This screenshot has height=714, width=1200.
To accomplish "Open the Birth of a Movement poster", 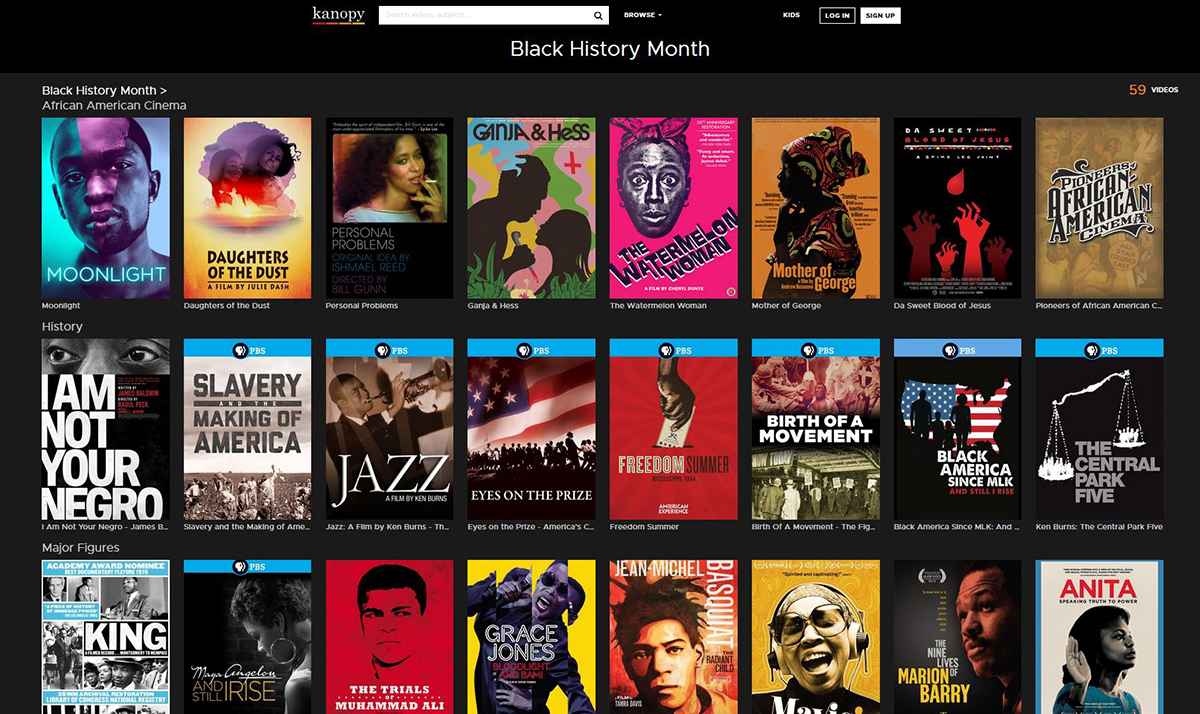I will 816,429.
